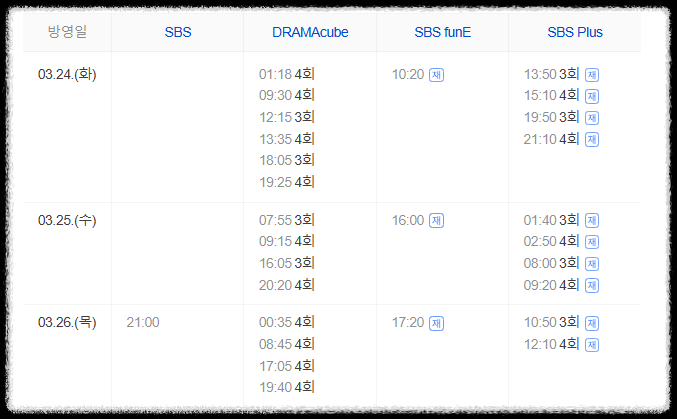Click the rerun badge beside 12:10 4회
This screenshot has width=677, height=419.
point(592,345)
